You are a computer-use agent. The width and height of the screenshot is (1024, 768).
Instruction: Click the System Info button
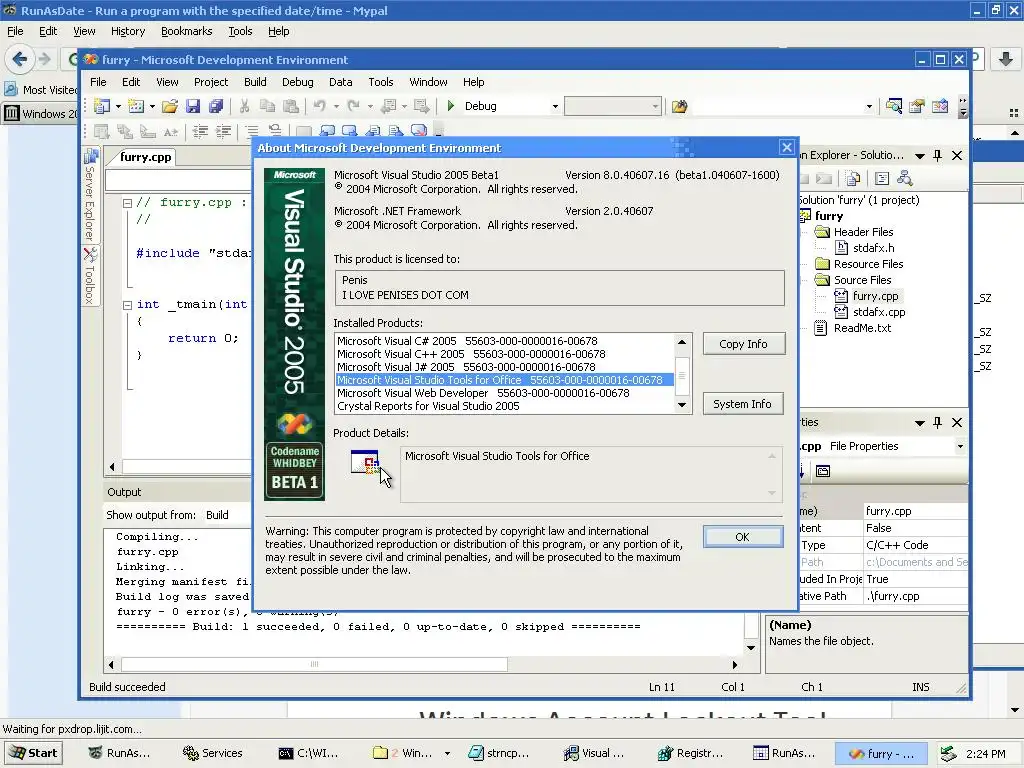[743, 404]
